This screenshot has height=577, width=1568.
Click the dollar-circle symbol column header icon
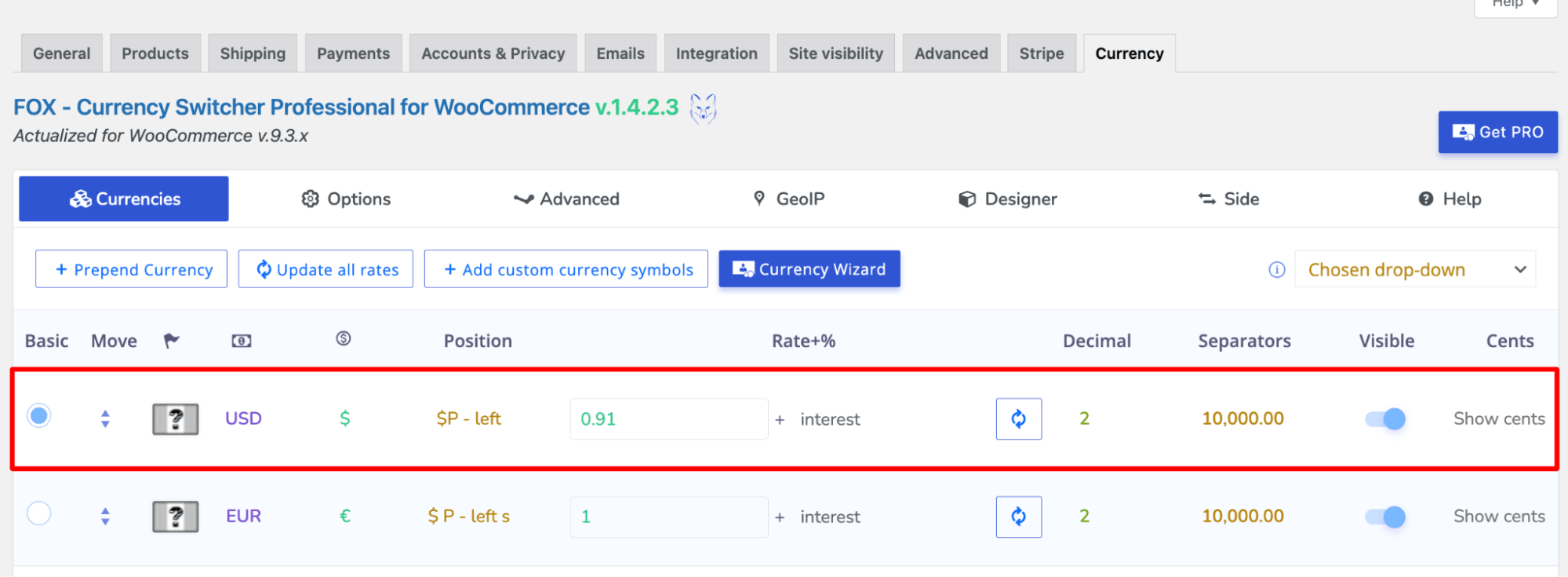344,338
